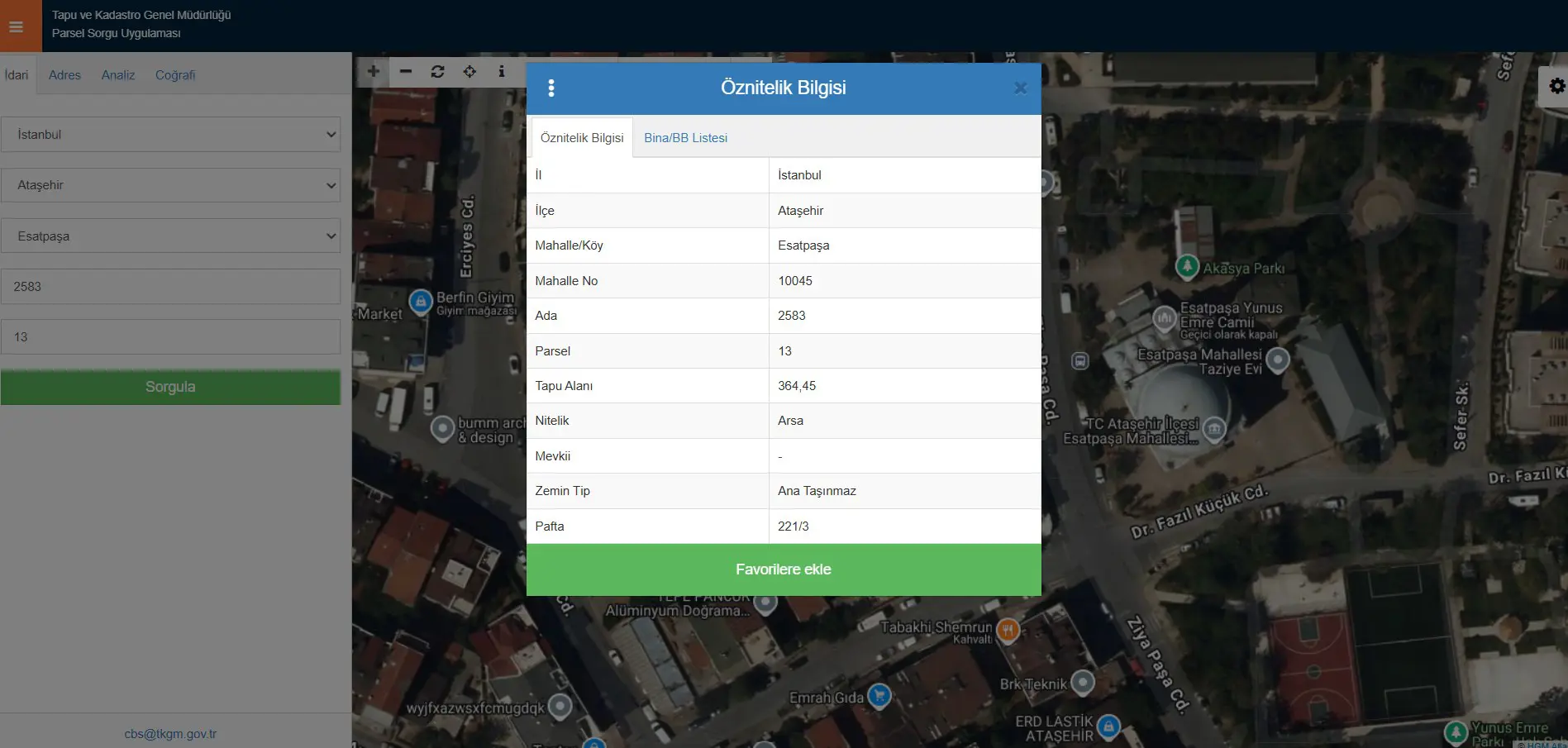Click the Tabakhi Shemrun restaurant marker
1568x748 pixels.
pyautogui.click(x=1008, y=630)
